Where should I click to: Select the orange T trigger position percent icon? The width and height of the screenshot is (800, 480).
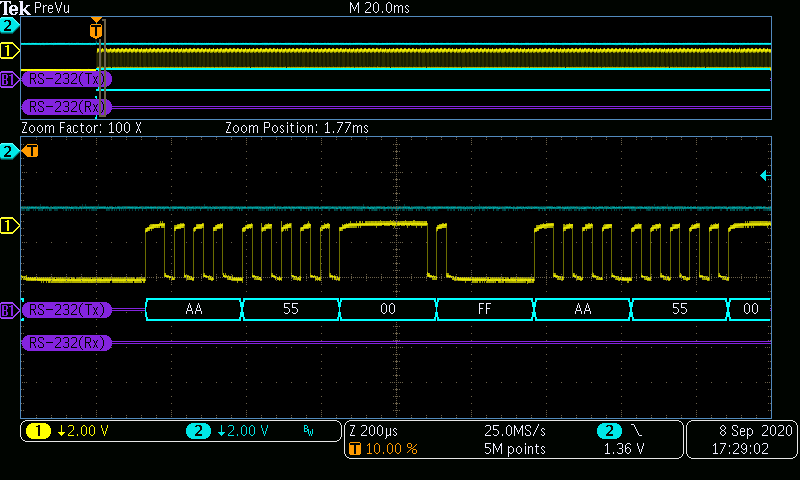tap(353, 450)
